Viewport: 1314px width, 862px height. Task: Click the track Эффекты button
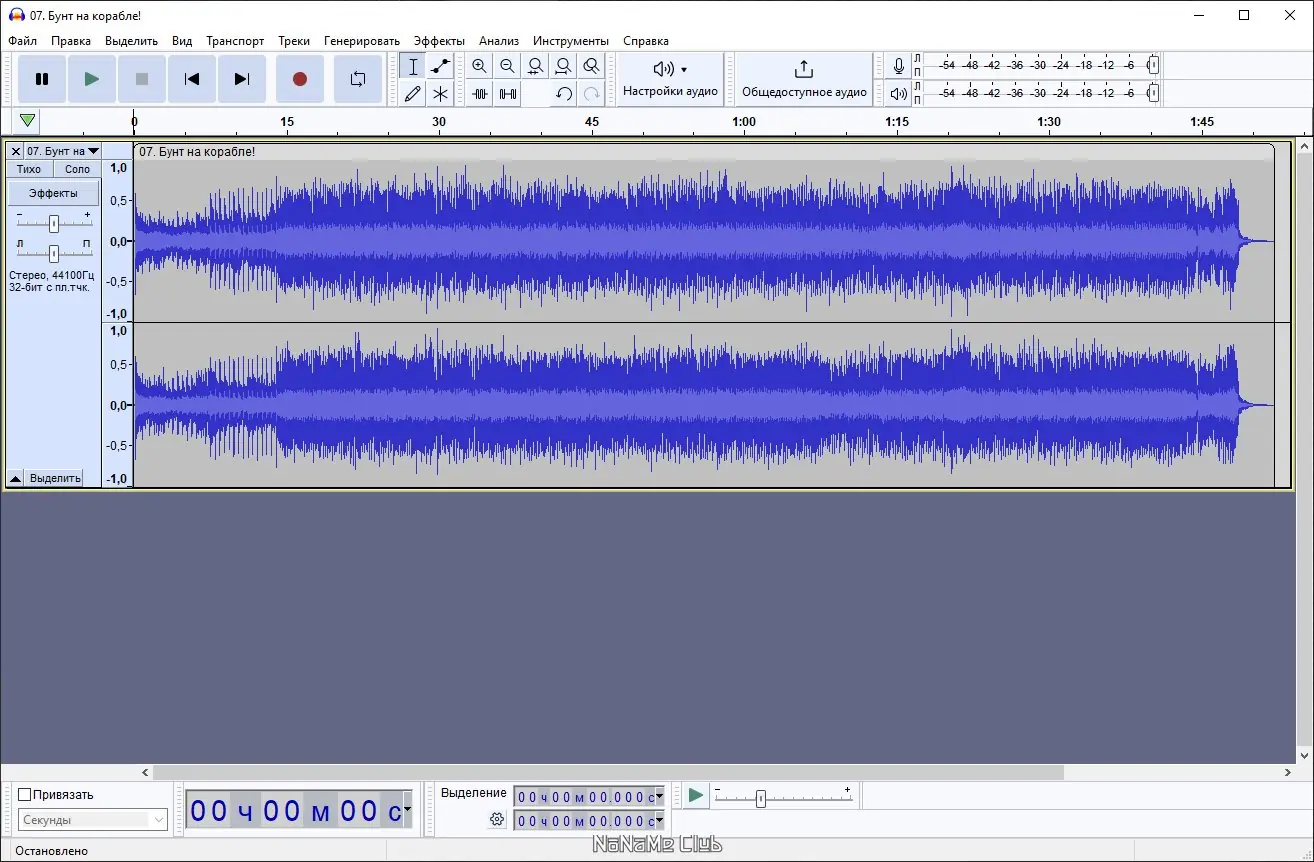tap(54, 193)
